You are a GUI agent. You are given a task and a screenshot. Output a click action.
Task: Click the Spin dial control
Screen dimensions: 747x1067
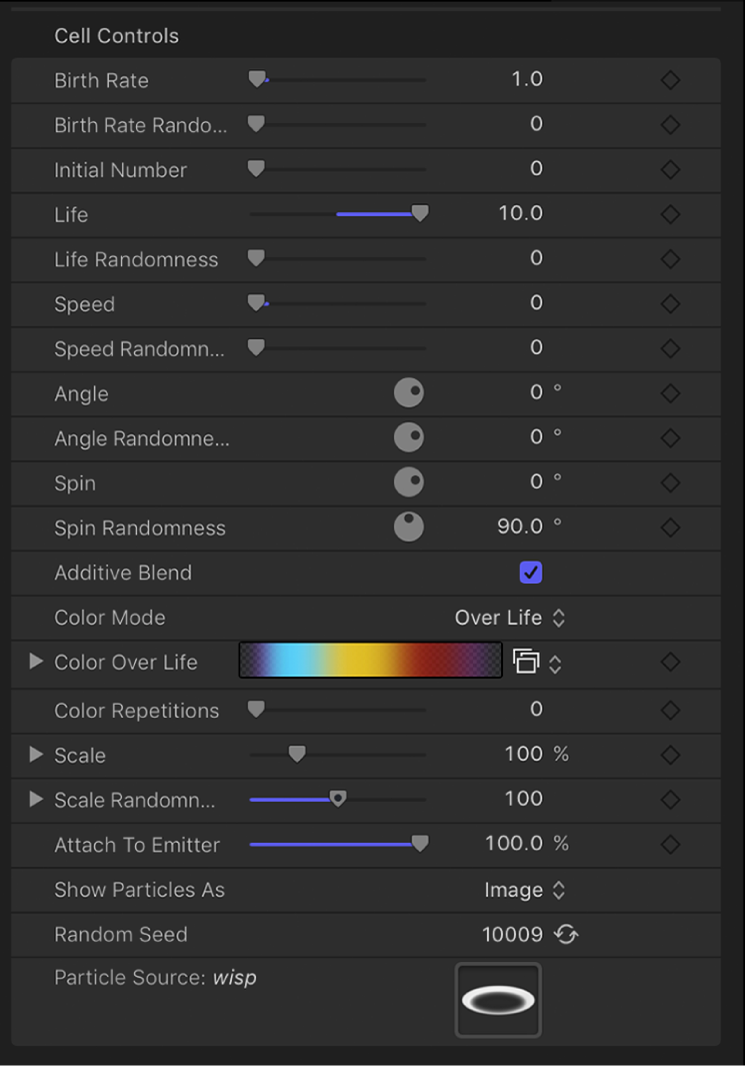click(x=409, y=483)
